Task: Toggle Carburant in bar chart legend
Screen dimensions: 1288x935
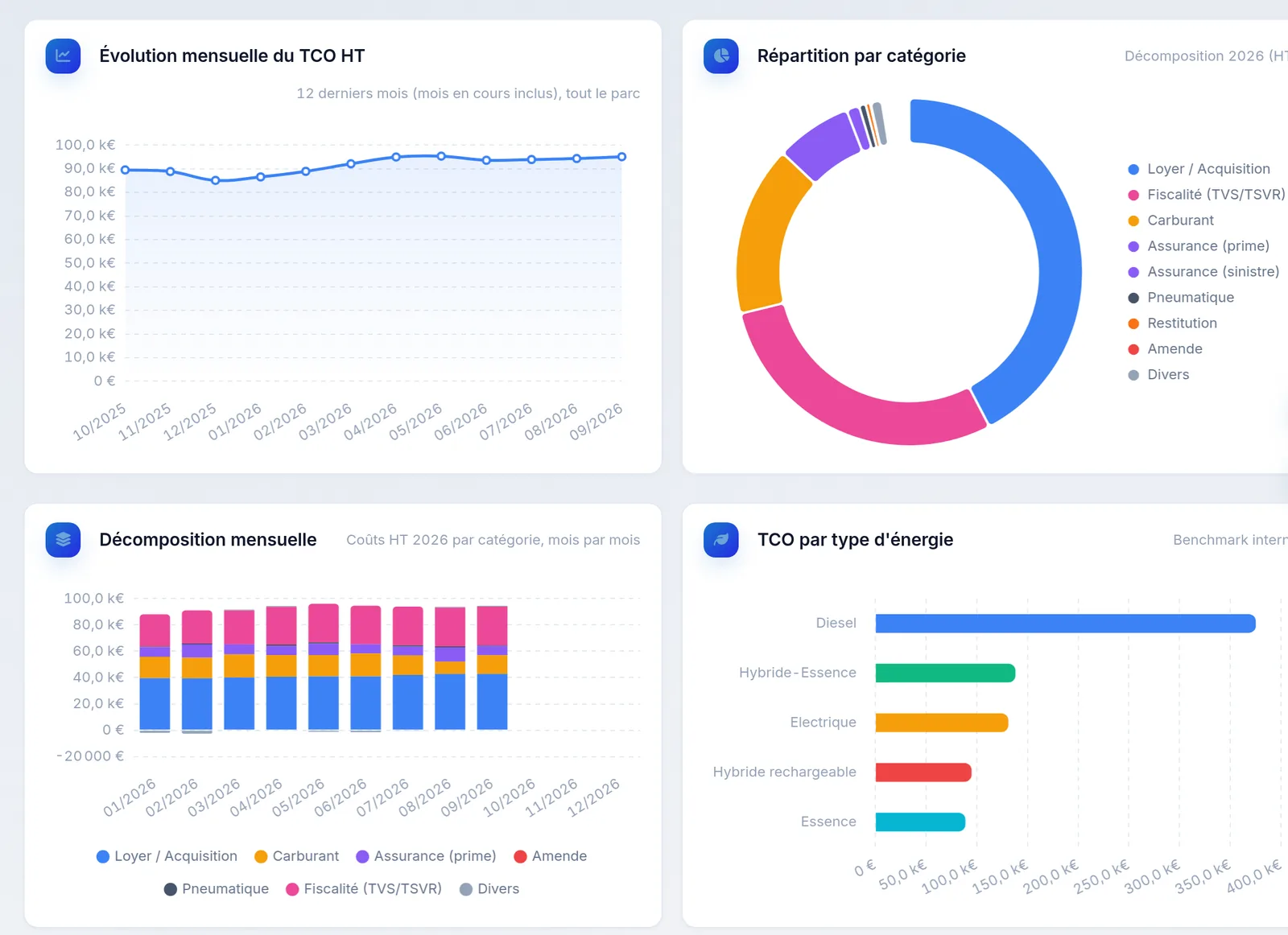Action: [296, 856]
